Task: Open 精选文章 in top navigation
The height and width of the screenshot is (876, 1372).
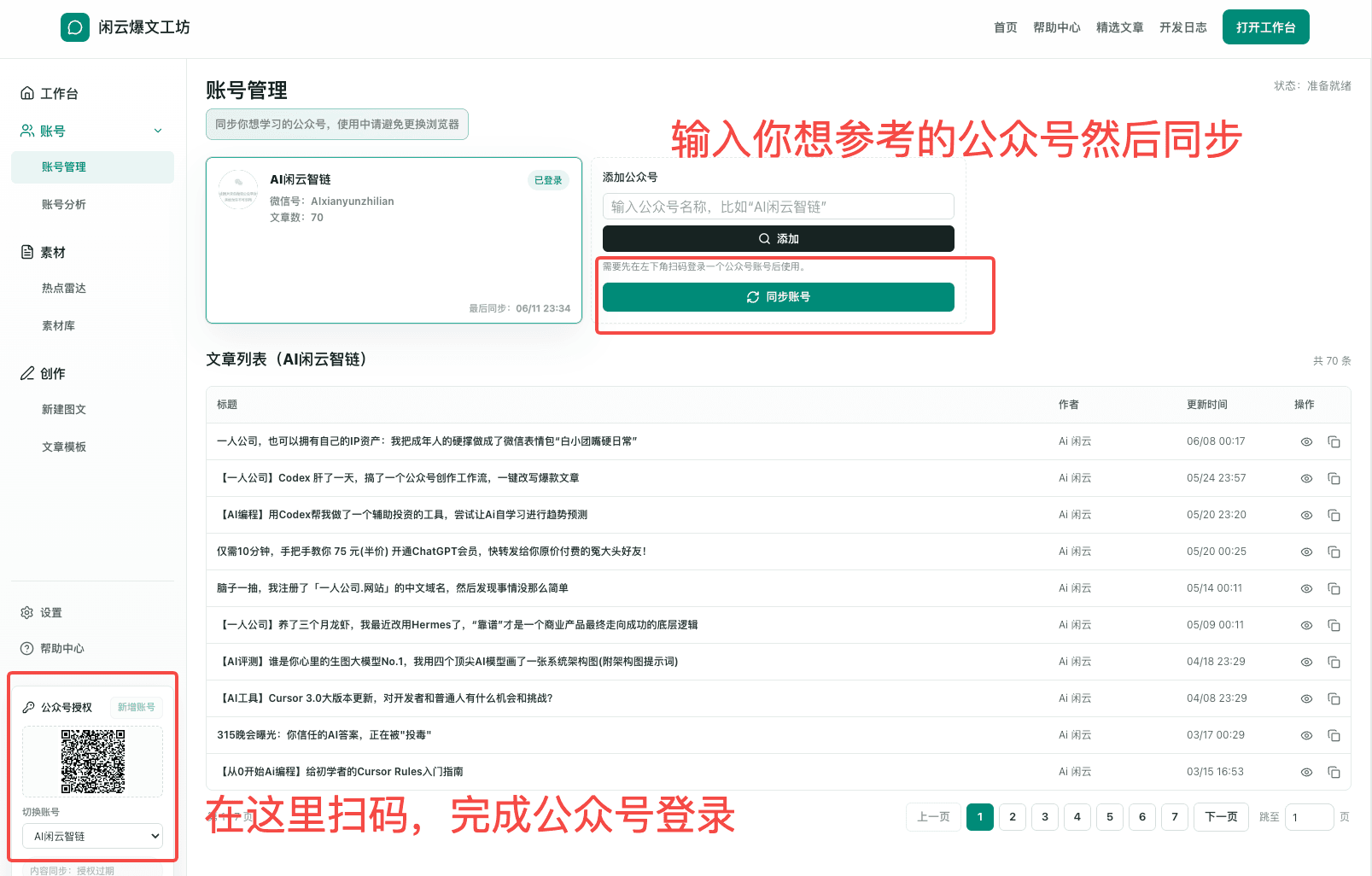Action: point(1120,27)
